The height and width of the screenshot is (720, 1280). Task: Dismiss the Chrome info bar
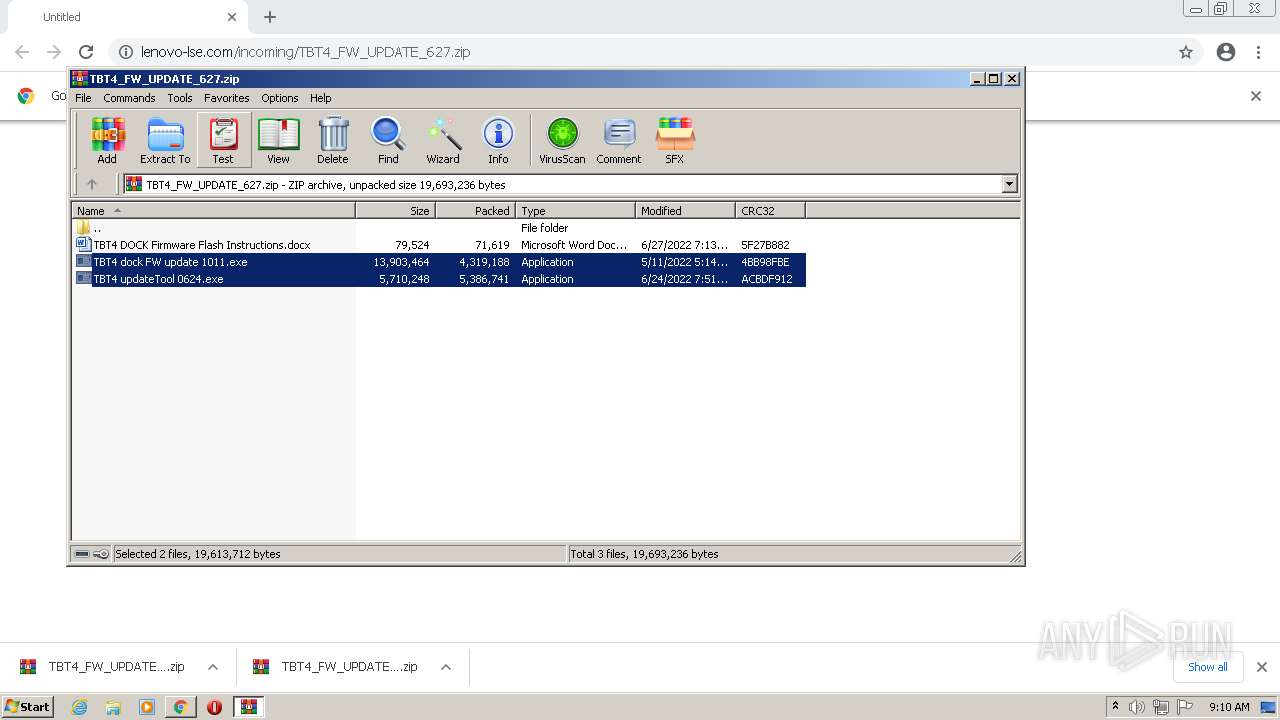coord(1256,96)
